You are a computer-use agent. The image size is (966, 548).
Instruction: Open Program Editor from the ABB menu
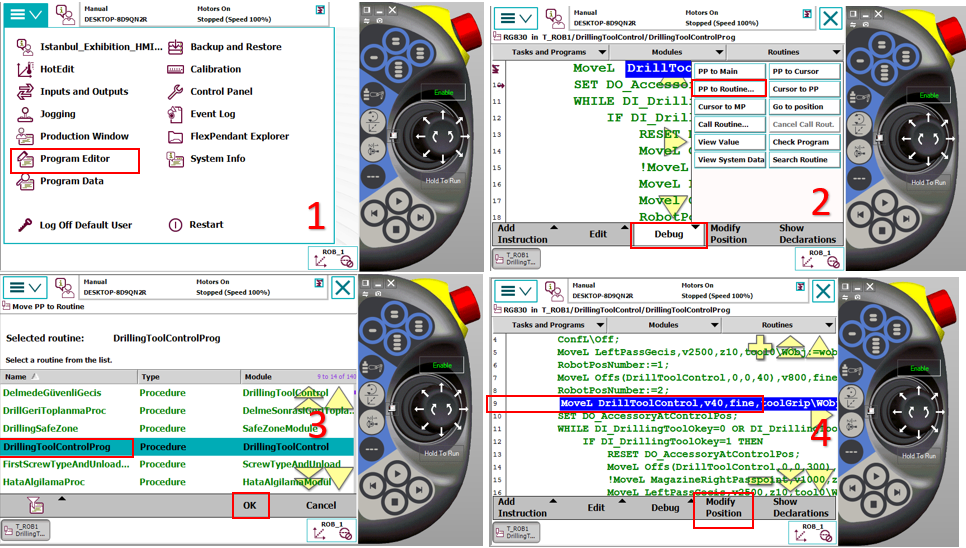pos(75,159)
